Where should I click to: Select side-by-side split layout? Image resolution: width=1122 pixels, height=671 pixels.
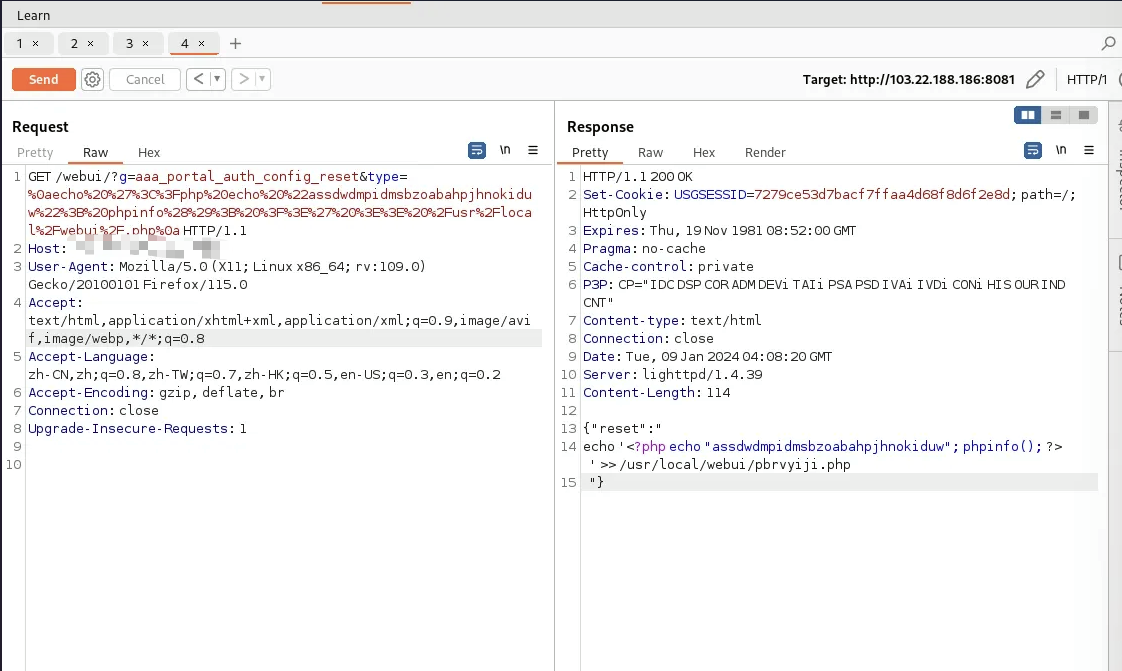pyautogui.click(x=1028, y=115)
